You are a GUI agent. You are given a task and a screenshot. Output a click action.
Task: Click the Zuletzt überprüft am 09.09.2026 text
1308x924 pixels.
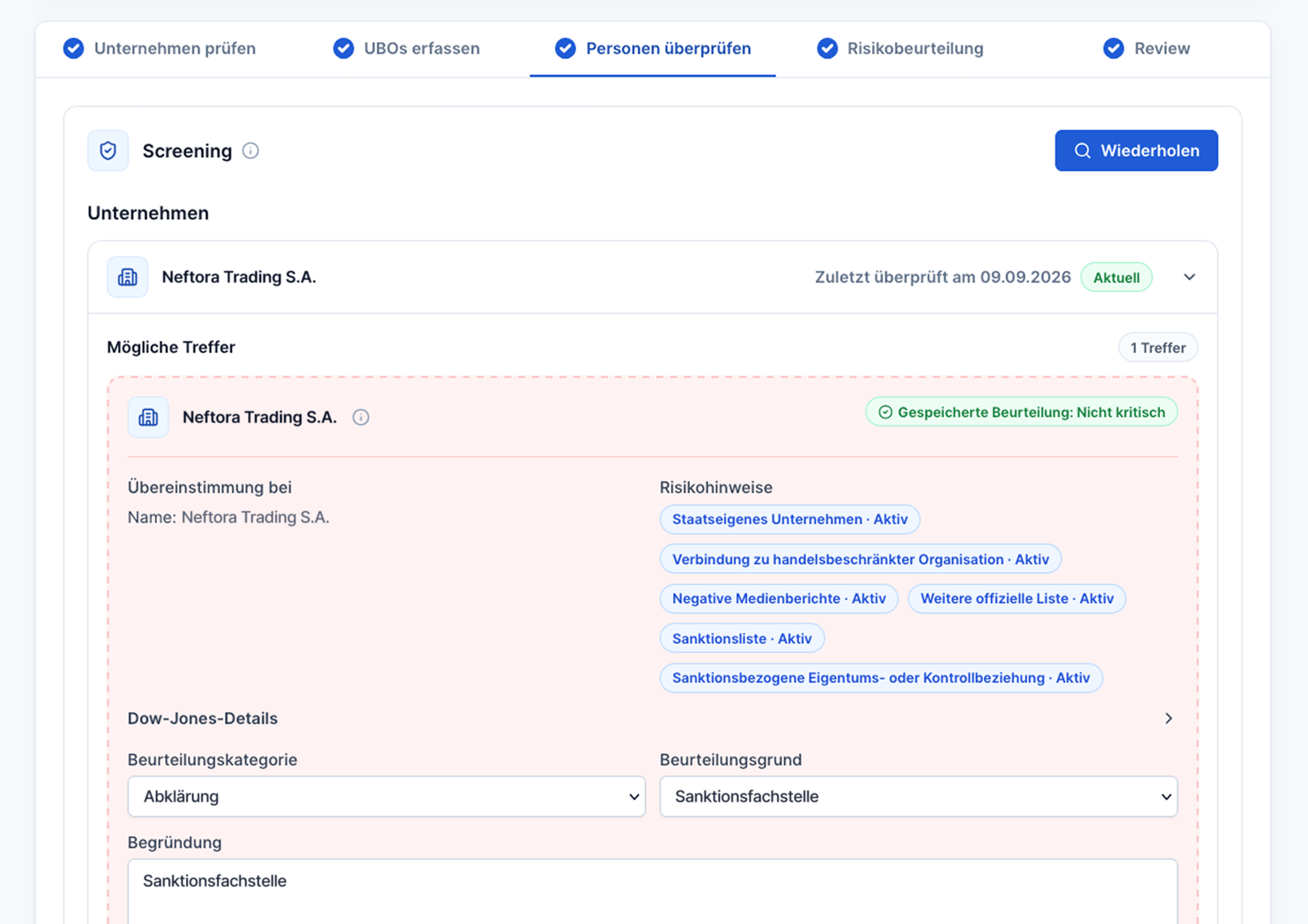[942, 277]
